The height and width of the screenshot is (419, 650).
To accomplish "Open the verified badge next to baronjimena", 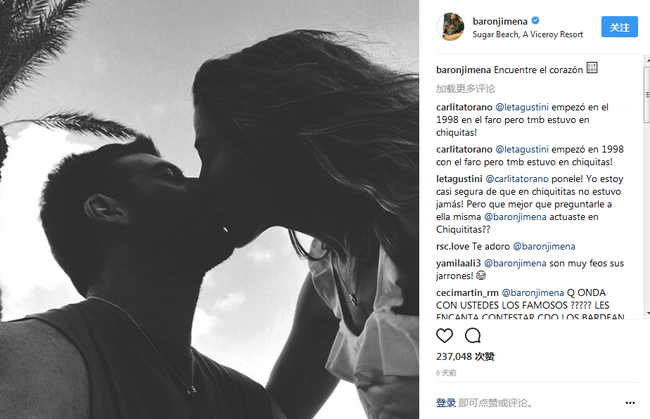I will click(x=535, y=21).
